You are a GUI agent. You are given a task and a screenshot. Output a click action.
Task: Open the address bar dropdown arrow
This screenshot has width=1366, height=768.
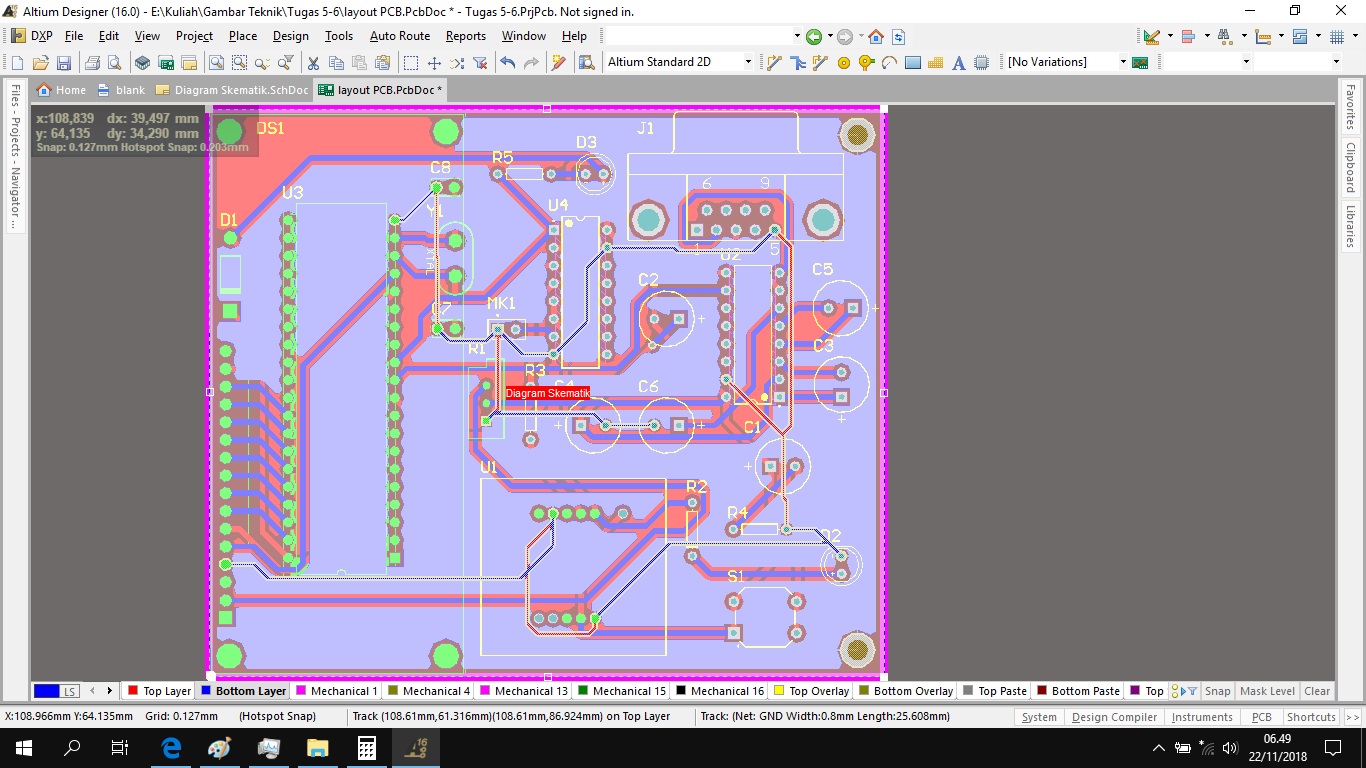click(797, 36)
